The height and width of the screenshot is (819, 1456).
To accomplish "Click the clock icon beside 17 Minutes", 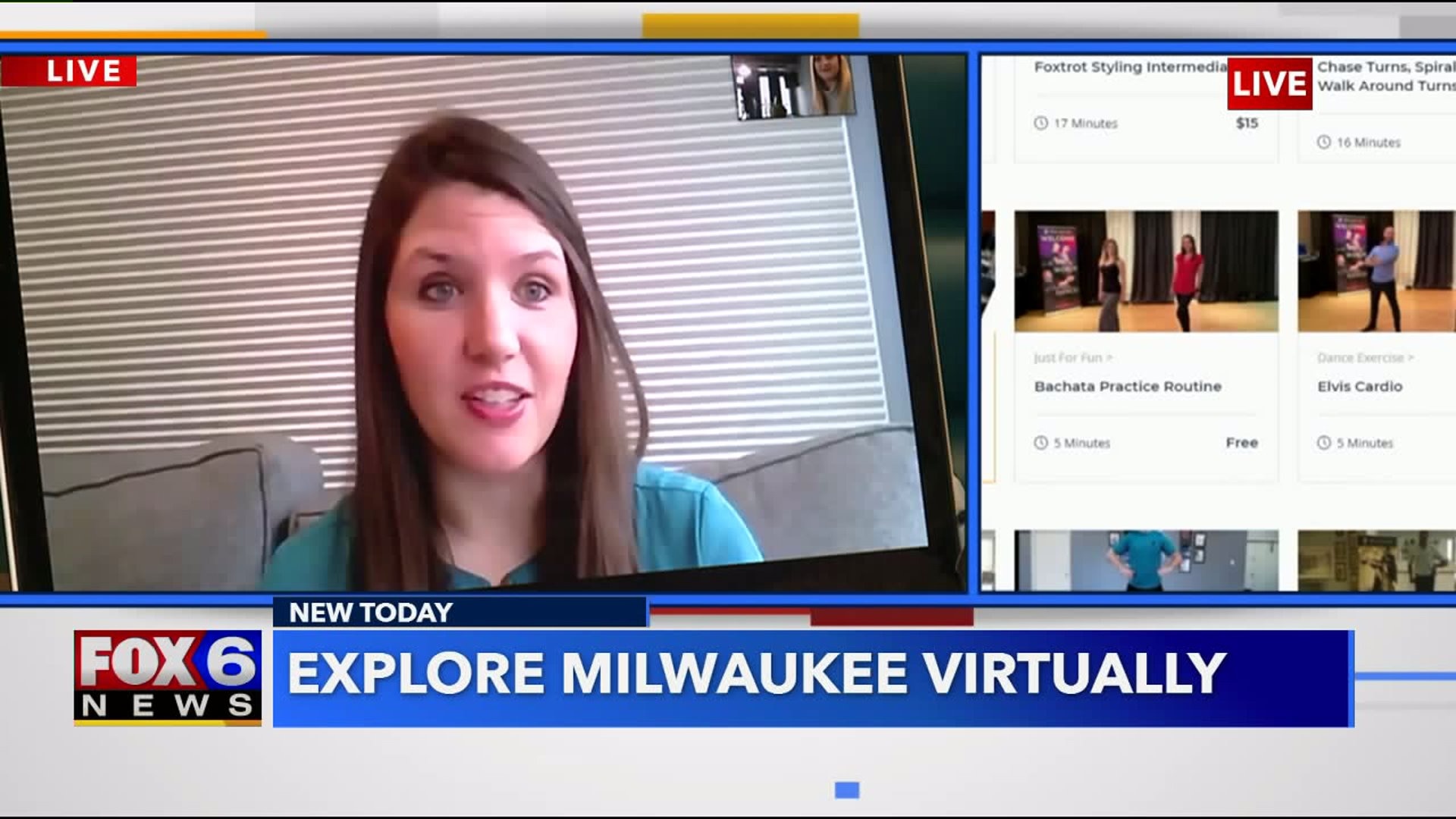I will tap(1040, 123).
